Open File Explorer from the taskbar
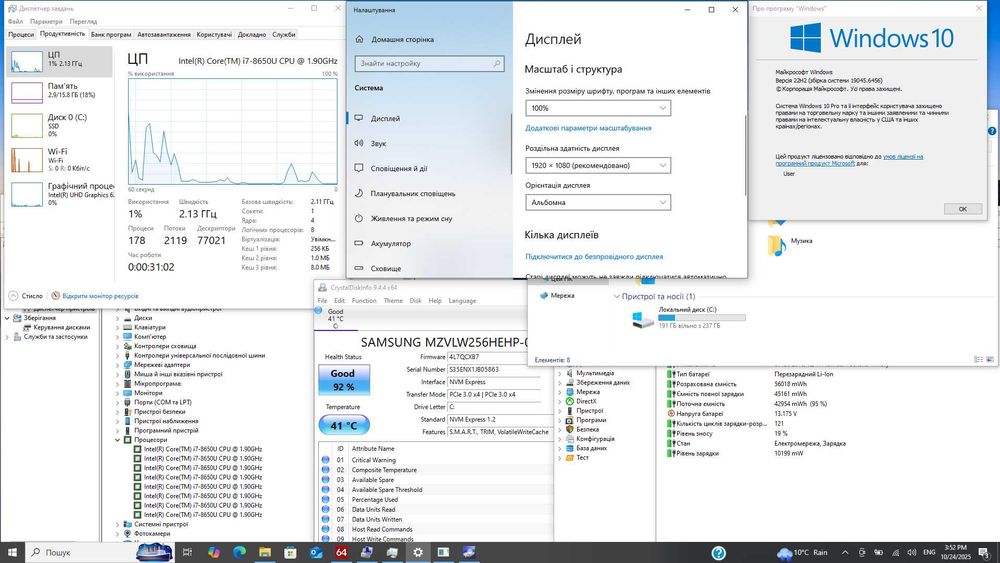 [x=265, y=552]
